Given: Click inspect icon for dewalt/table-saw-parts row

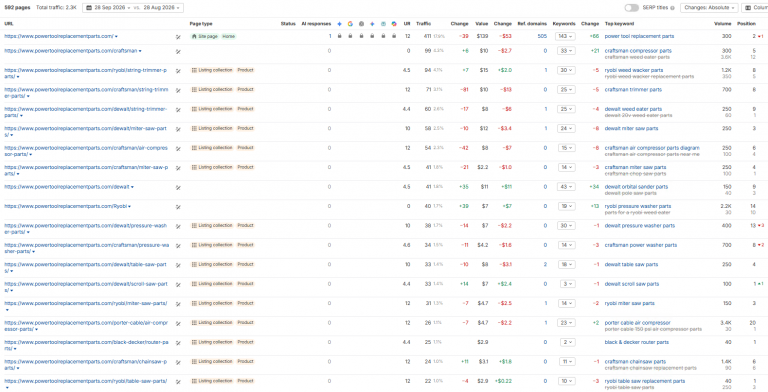Looking at the screenshot, I should pos(178,265).
